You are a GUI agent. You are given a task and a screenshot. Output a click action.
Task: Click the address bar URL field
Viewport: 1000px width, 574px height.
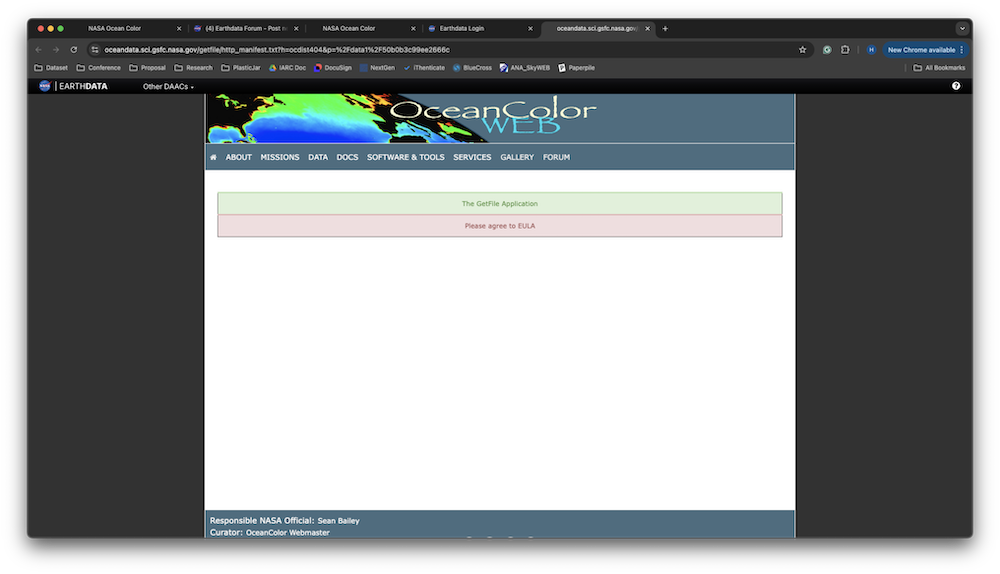(446, 50)
